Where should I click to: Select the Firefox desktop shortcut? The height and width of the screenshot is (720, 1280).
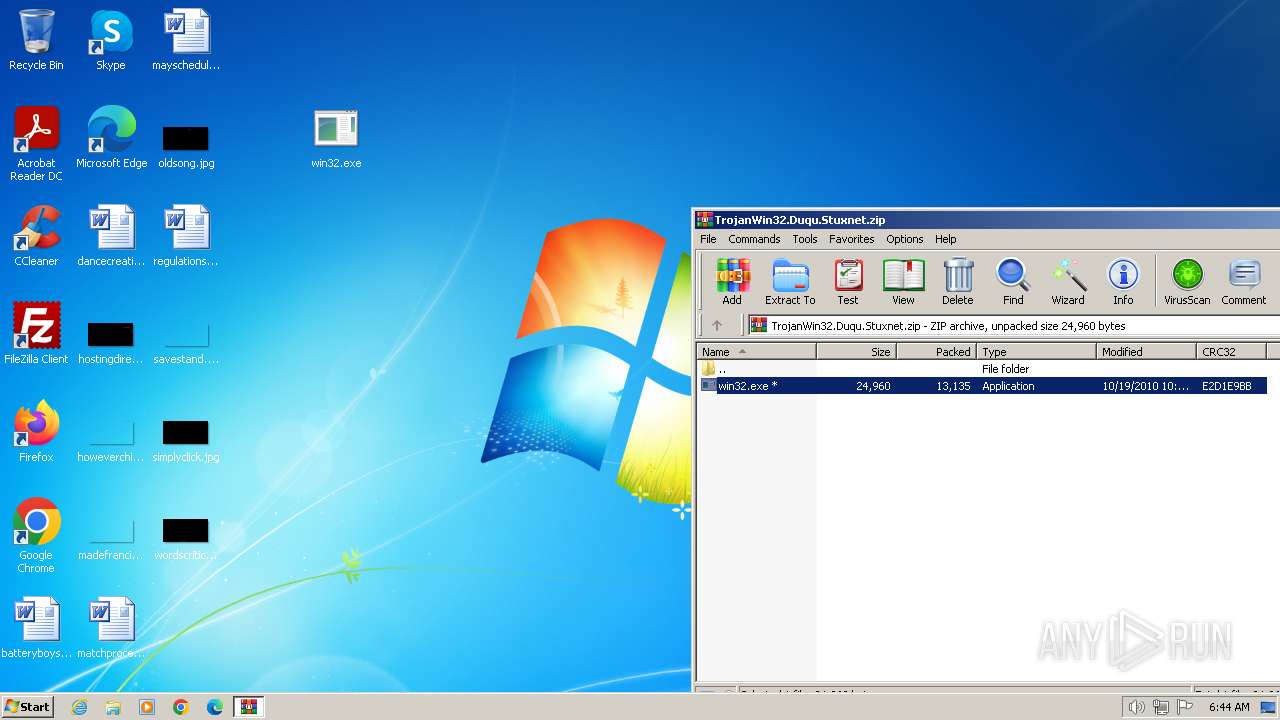coord(36,432)
